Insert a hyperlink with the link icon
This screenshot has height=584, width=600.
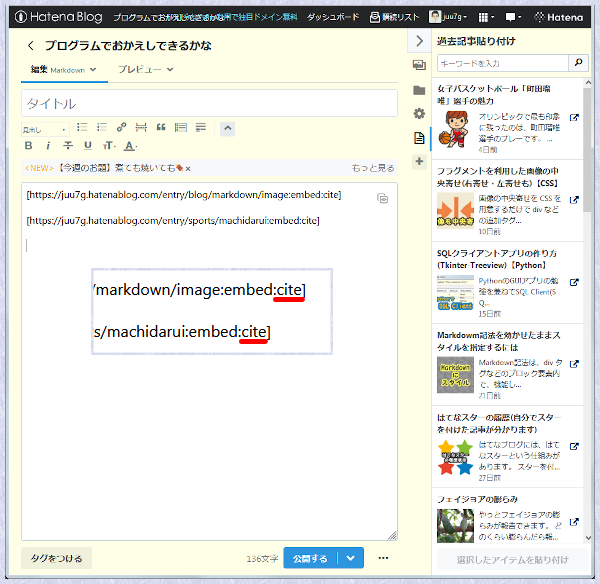point(121,127)
